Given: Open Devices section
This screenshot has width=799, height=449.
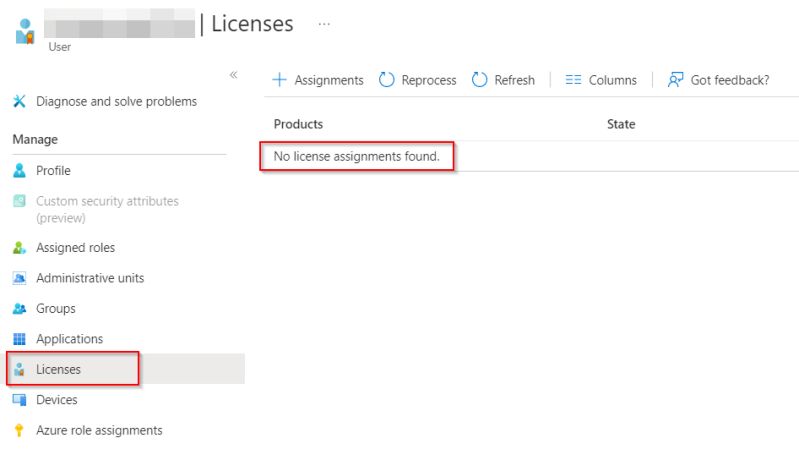Looking at the screenshot, I should (57, 400).
